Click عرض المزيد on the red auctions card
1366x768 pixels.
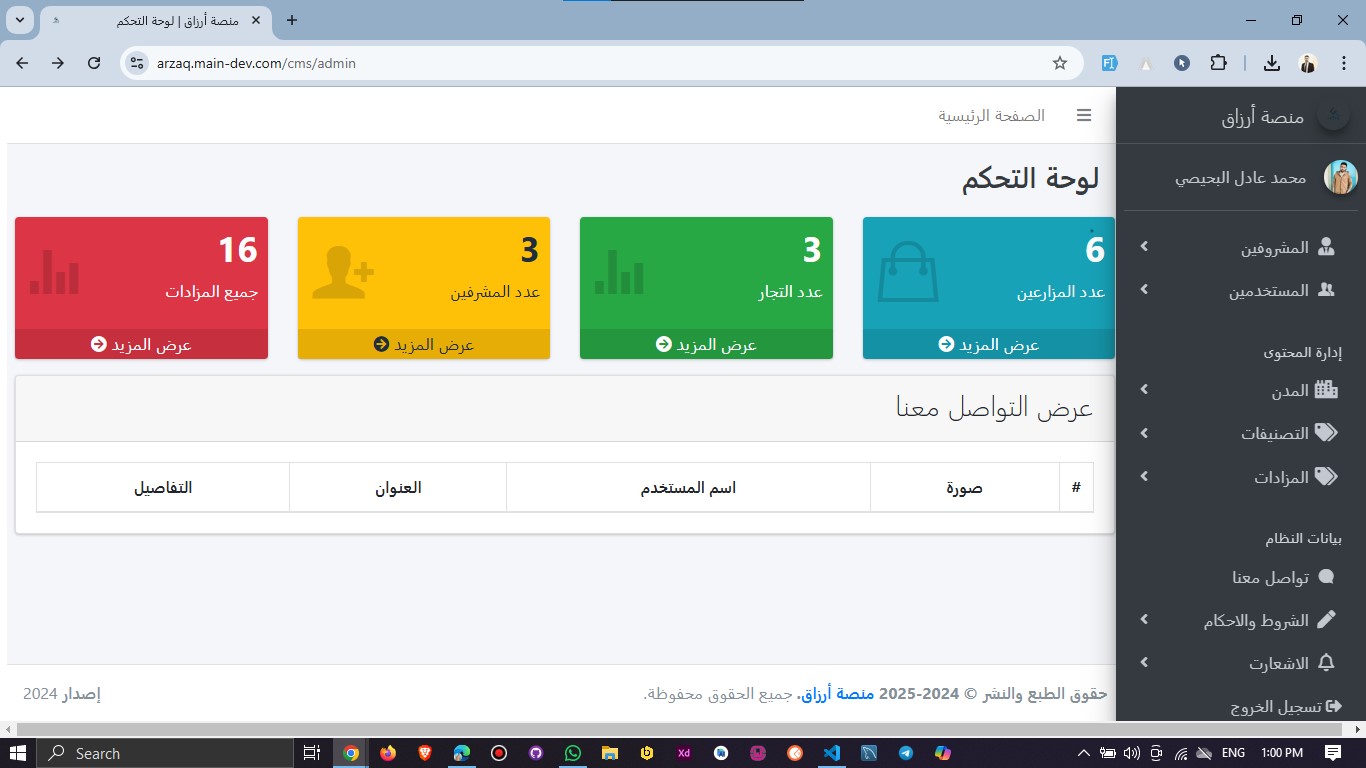[x=141, y=344]
